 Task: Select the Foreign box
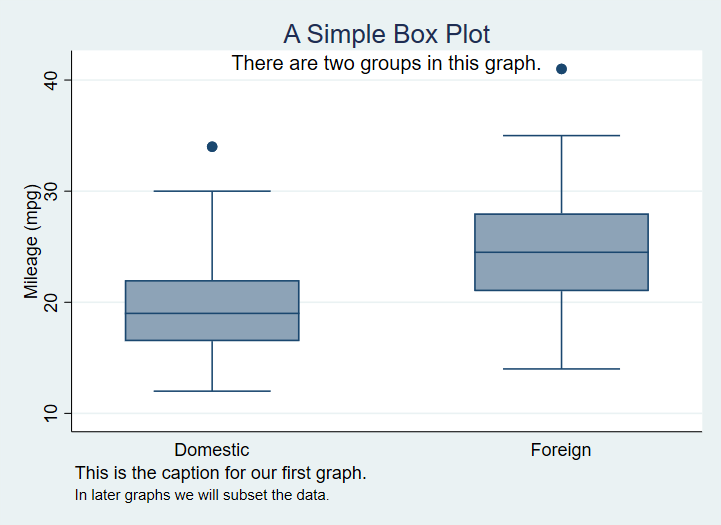tap(561, 233)
